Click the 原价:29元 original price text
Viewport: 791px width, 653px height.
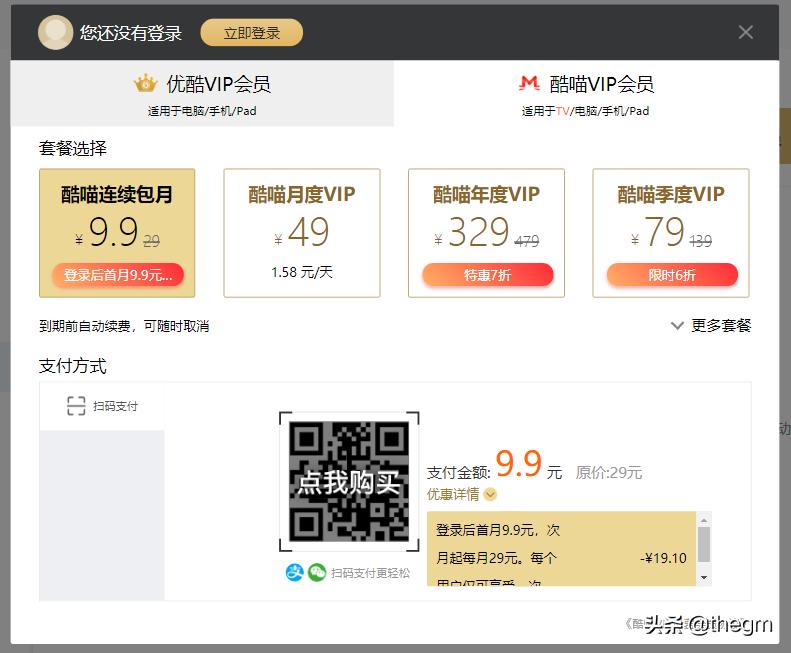point(609,473)
